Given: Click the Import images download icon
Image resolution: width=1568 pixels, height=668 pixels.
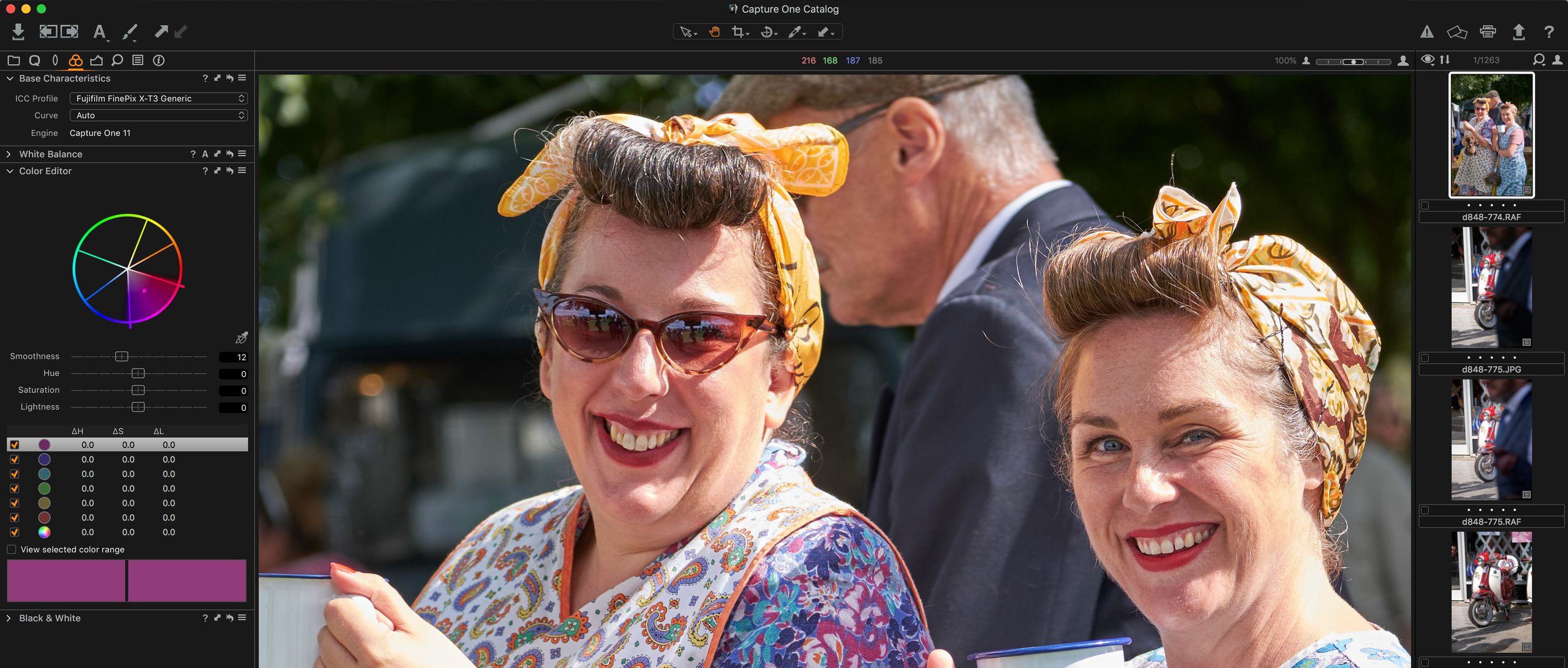Looking at the screenshot, I should [x=18, y=31].
